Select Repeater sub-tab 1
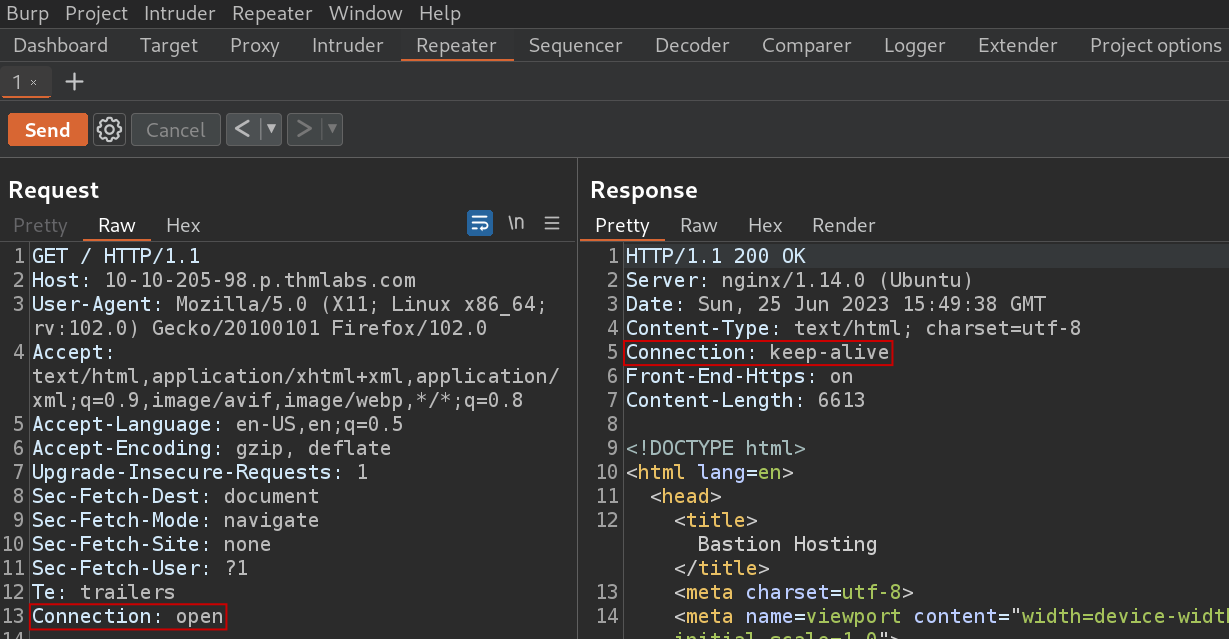1229x639 pixels. (17, 82)
